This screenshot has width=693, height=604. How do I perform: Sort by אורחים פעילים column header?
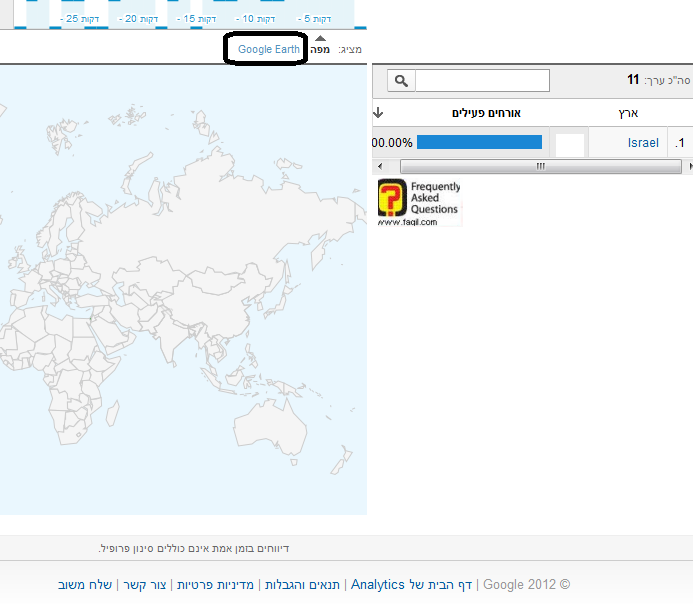(x=486, y=113)
